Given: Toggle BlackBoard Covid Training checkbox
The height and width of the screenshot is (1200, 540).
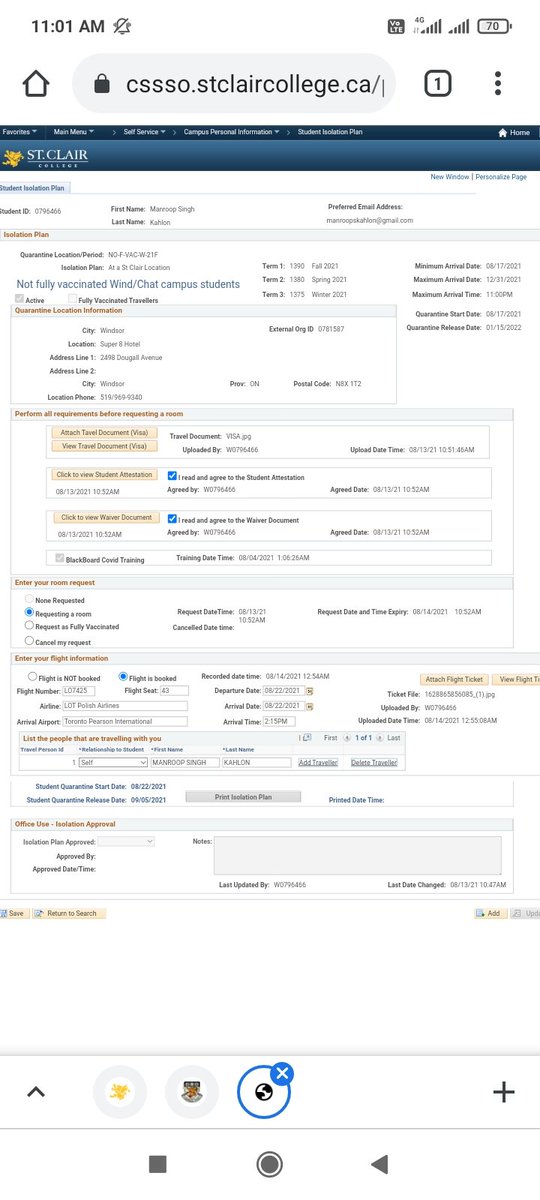Looking at the screenshot, I should click(x=60, y=559).
